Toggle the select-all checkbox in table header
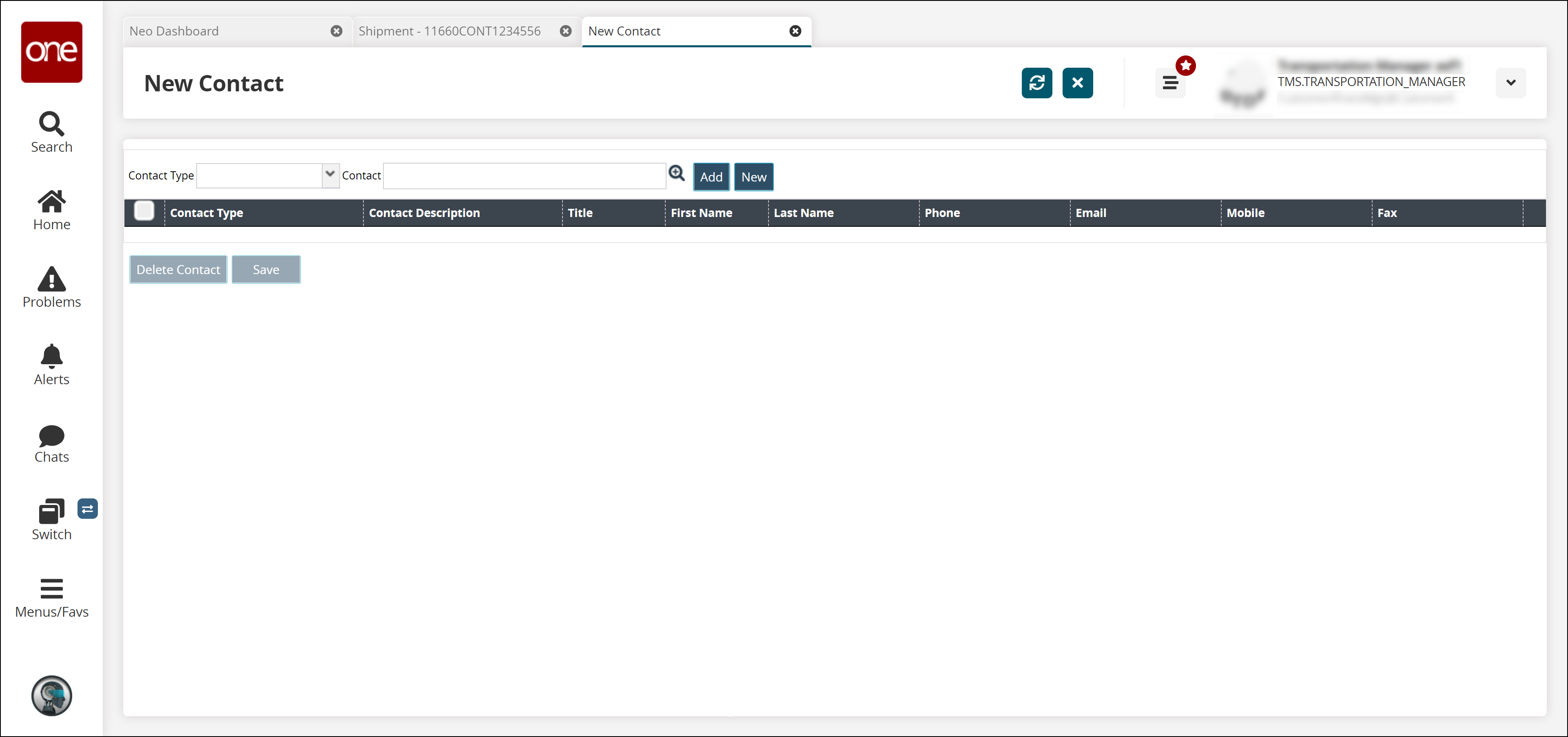This screenshot has width=1568, height=737. tap(144, 211)
